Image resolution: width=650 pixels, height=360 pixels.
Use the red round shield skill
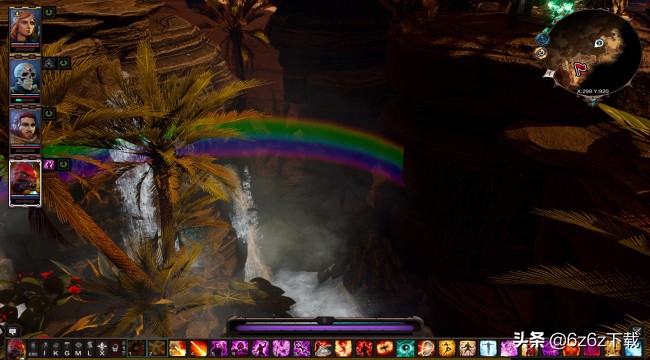426,348
